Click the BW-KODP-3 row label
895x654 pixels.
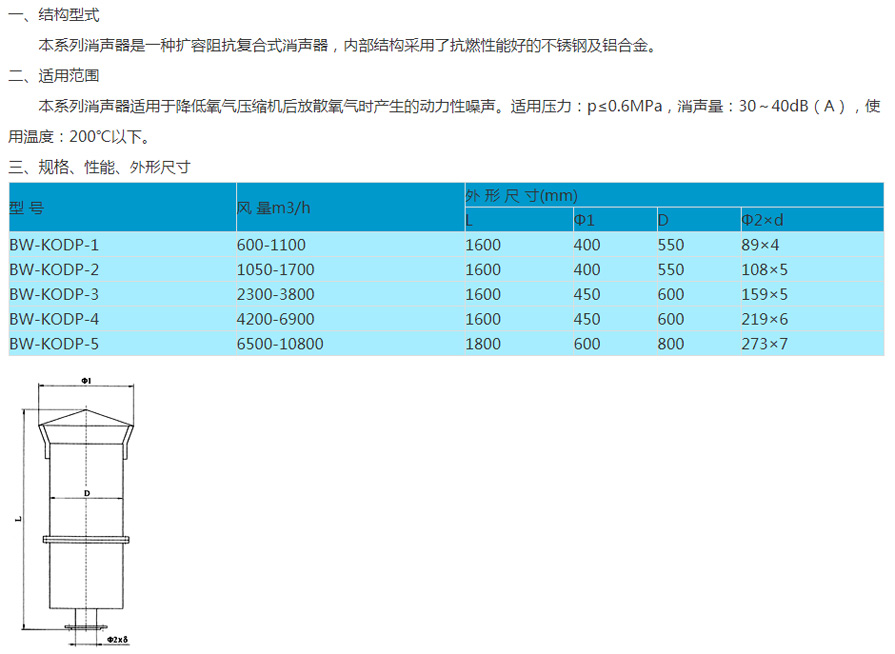(54, 294)
